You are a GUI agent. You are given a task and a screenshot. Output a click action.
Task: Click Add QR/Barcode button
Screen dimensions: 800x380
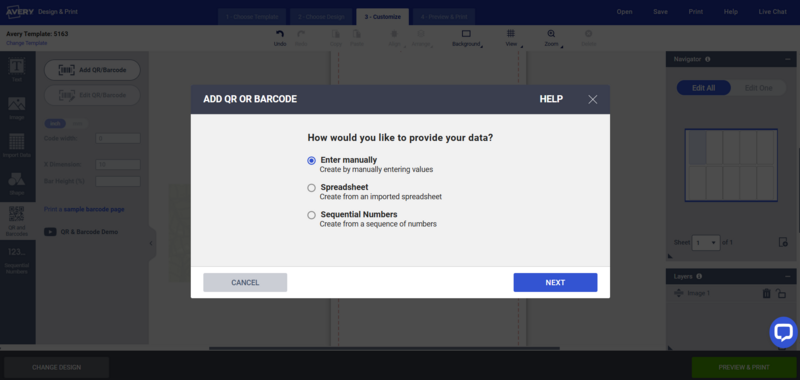click(92, 70)
